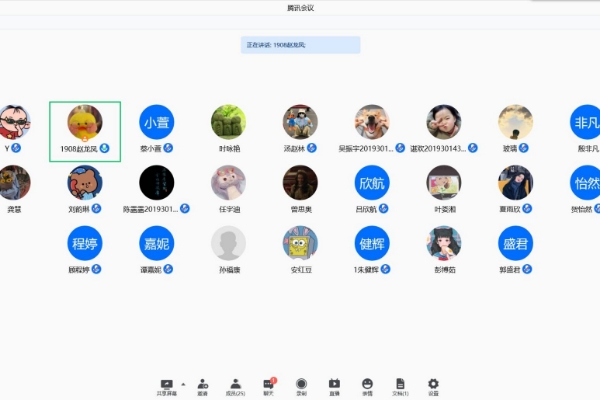Open the Documents (文档) panel
The height and width of the screenshot is (400, 600).
pos(400,383)
